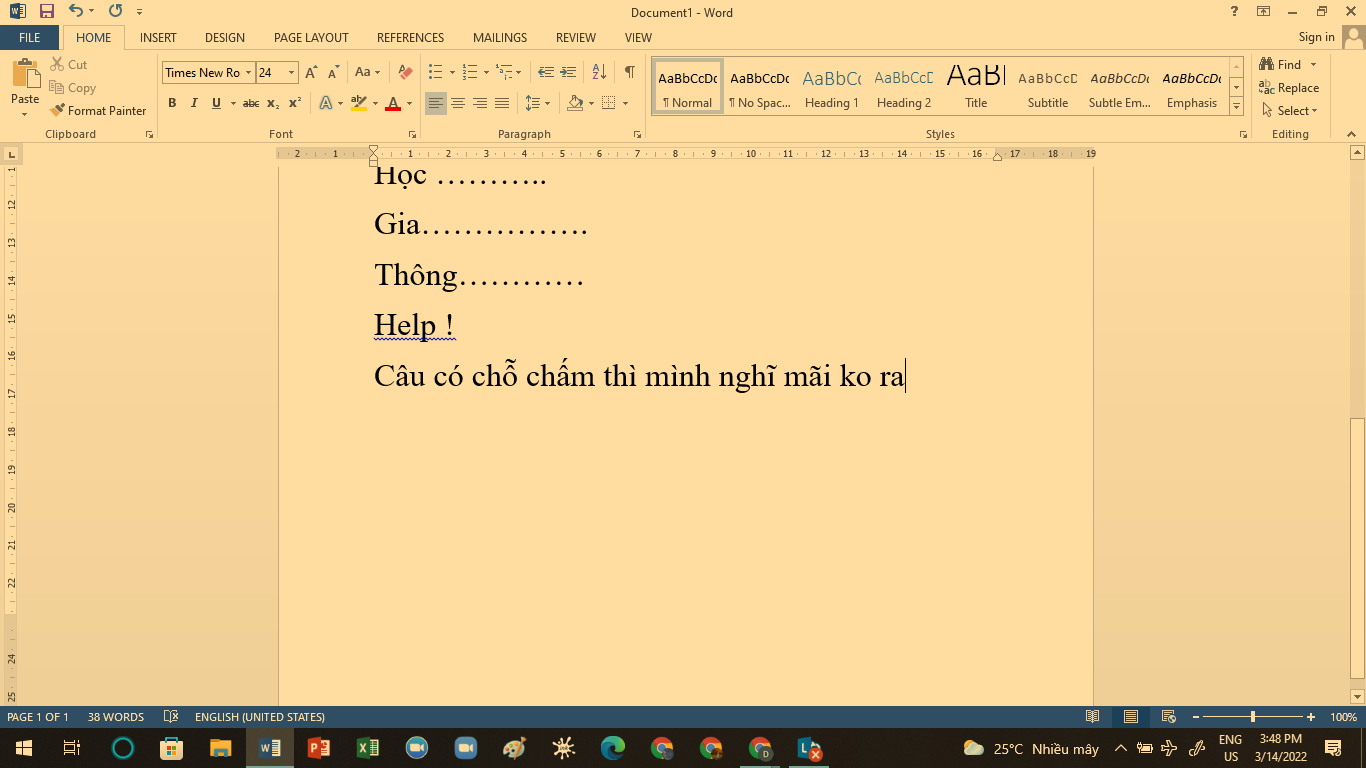Click the red font color button
Screen dimensions: 1366x768
pos(393,103)
